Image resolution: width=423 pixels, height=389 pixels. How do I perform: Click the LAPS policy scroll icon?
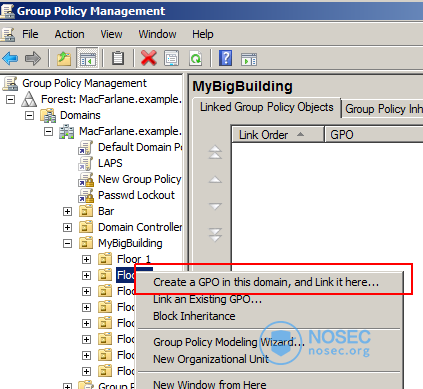(x=85, y=163)
